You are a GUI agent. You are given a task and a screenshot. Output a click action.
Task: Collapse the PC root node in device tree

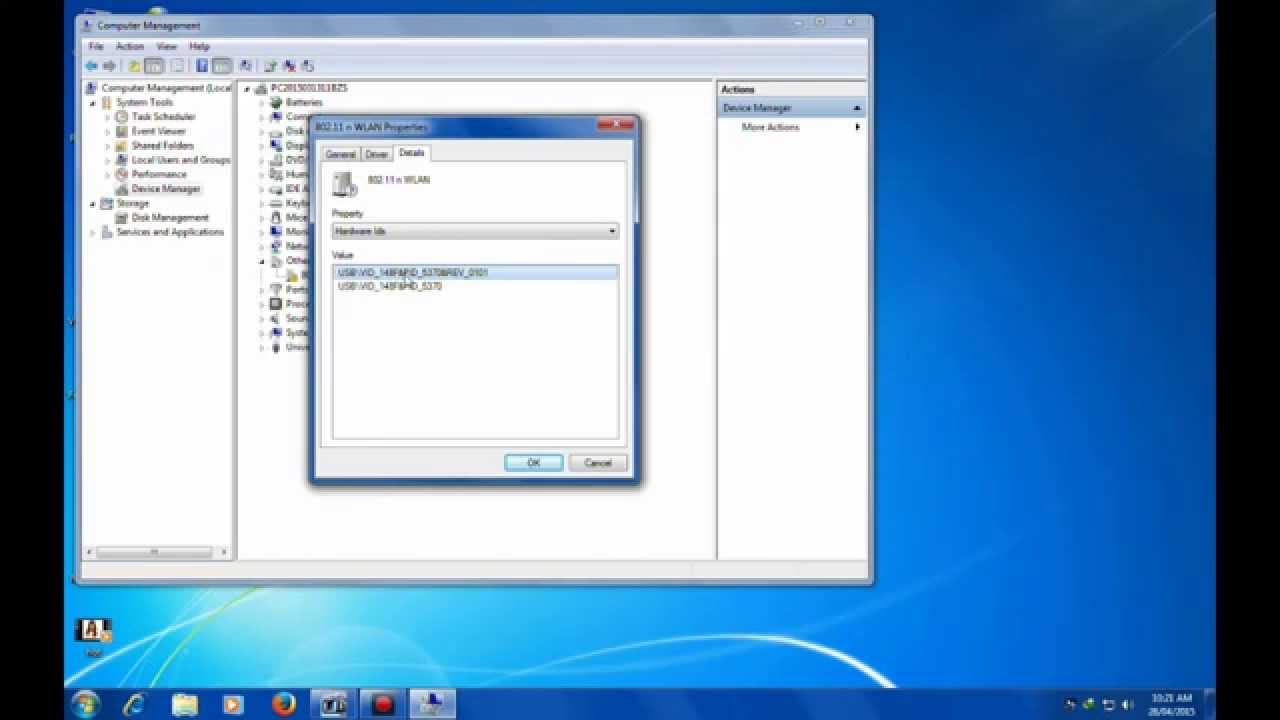[x=247, y=89]
